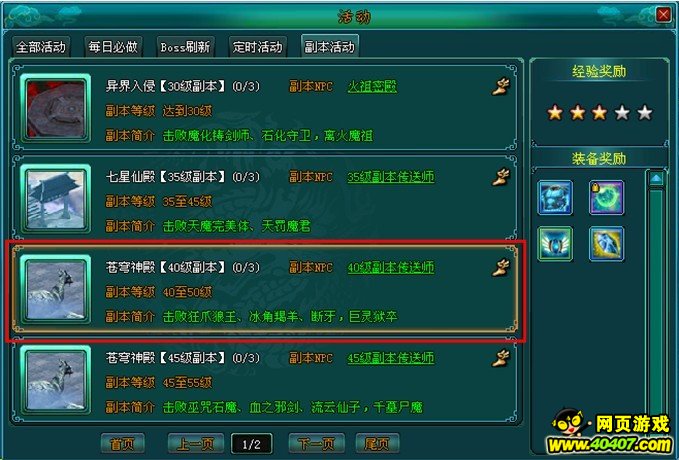The image size is (679, 460).
Task: Click the running-shoe icon for 异界入侵 dungeon
Action: (501, 86)
